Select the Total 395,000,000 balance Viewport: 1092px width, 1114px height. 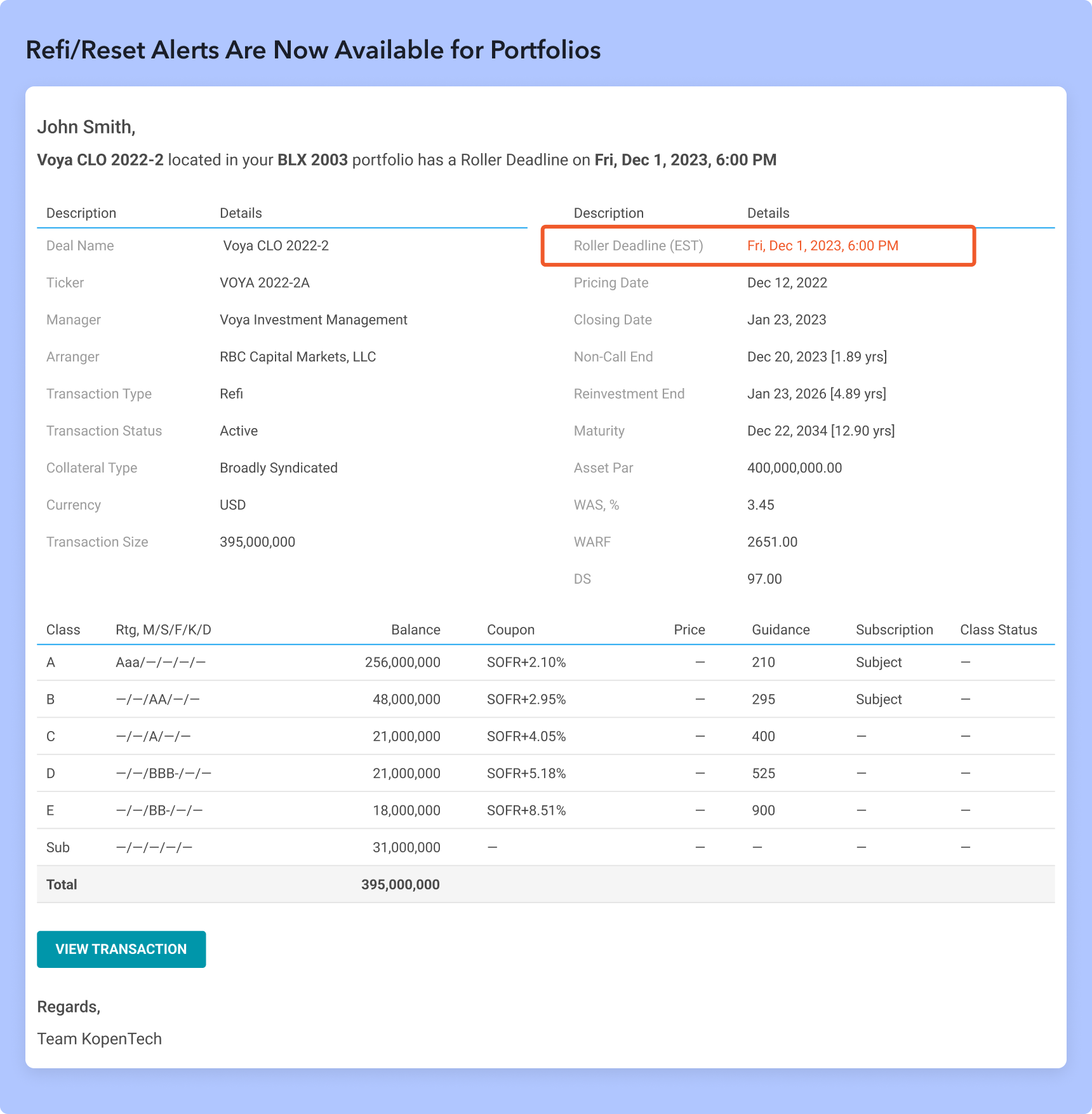tap(401, 885)
